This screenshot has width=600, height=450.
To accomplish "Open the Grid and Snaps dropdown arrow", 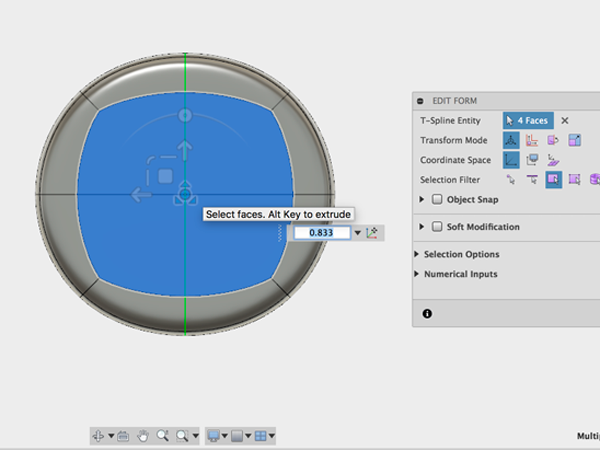I will 248,436.
